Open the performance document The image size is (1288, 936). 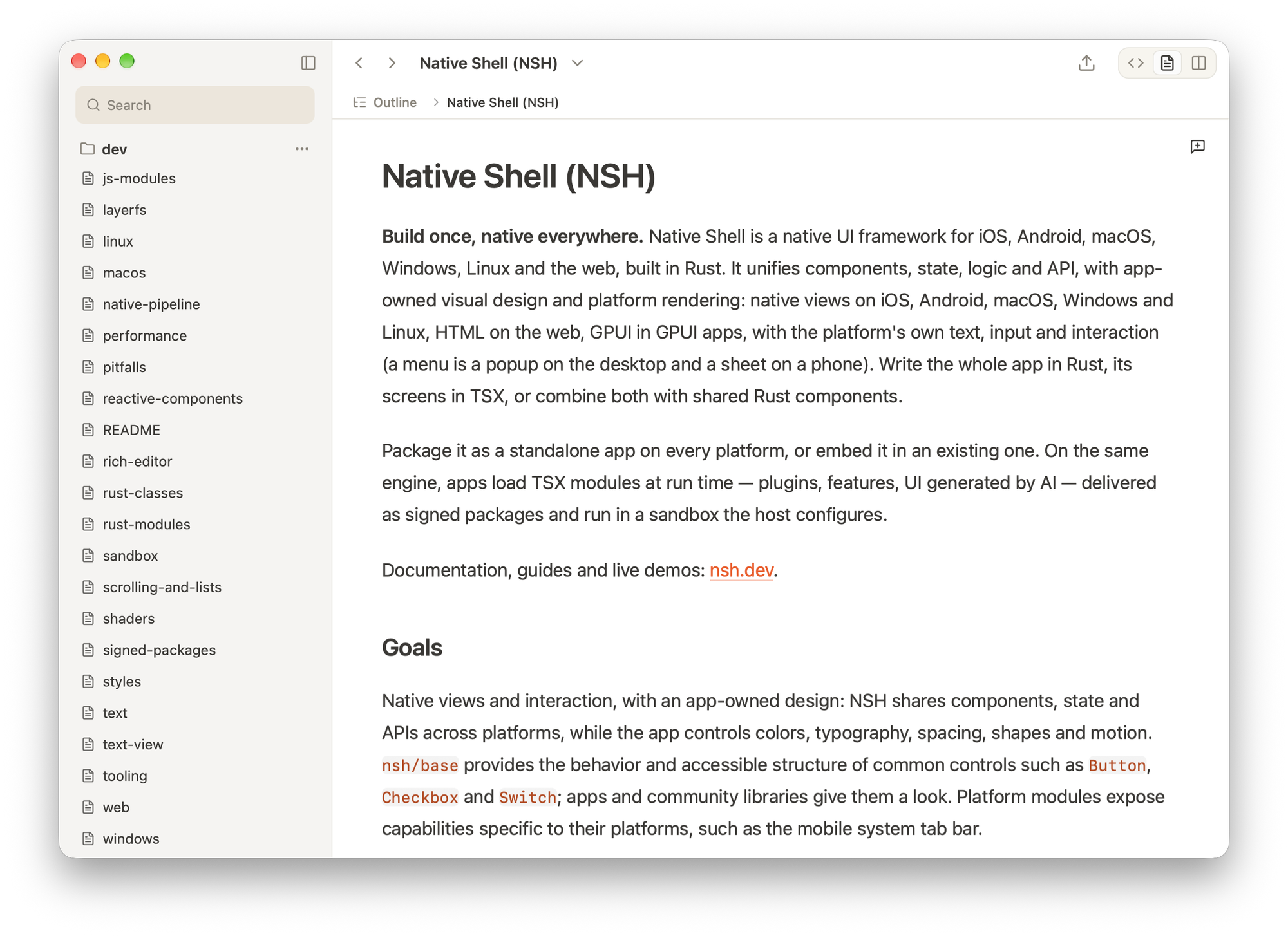(195, 335)
